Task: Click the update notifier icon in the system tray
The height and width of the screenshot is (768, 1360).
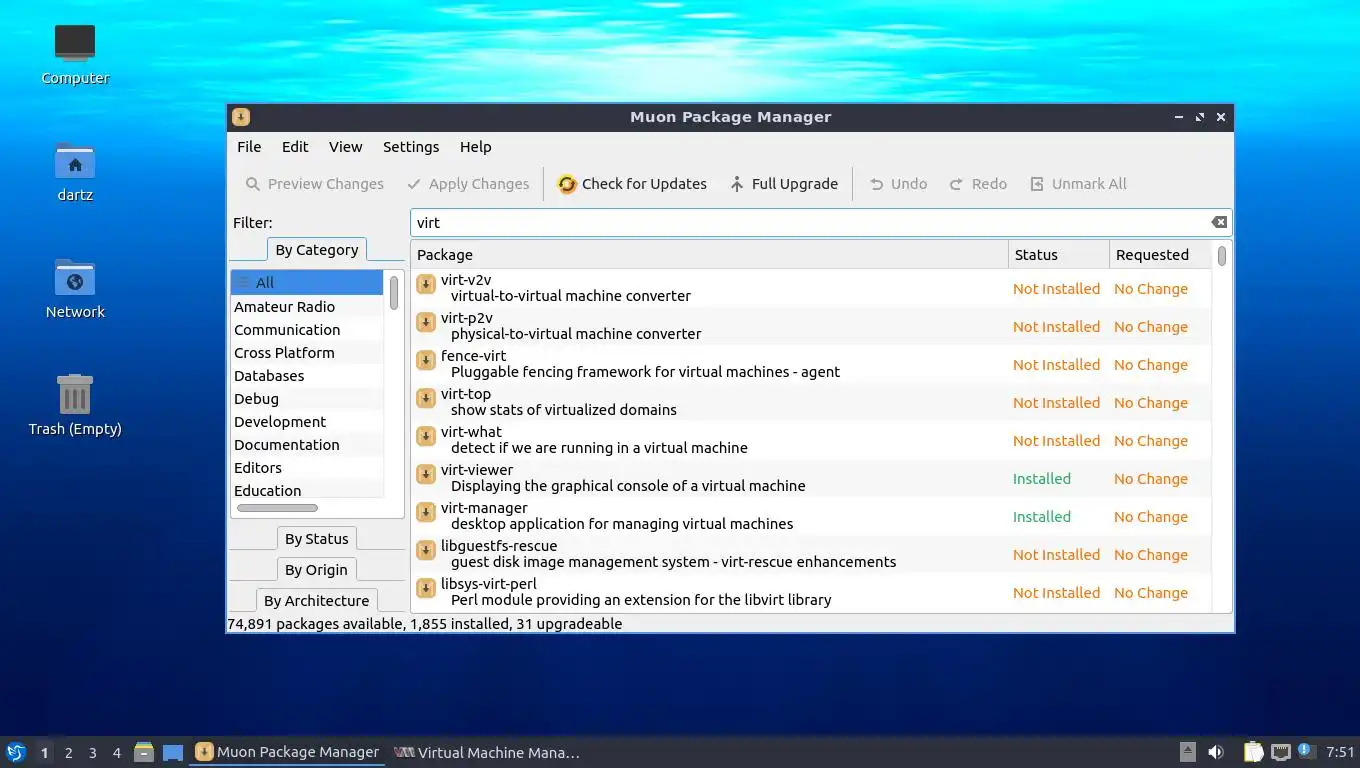Action: [1305, 750]
